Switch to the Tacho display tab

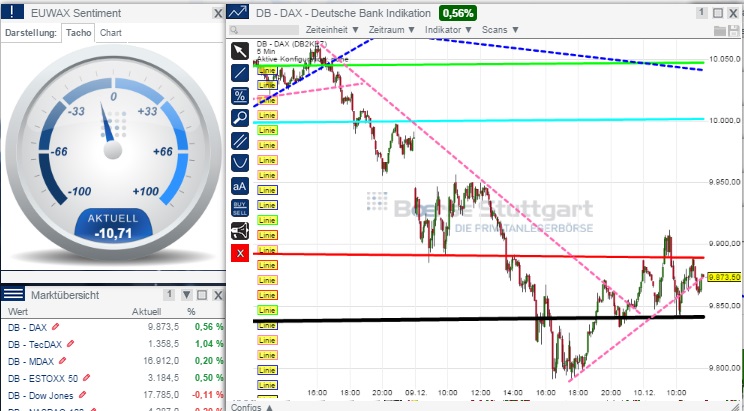click(x=79, y=33)
